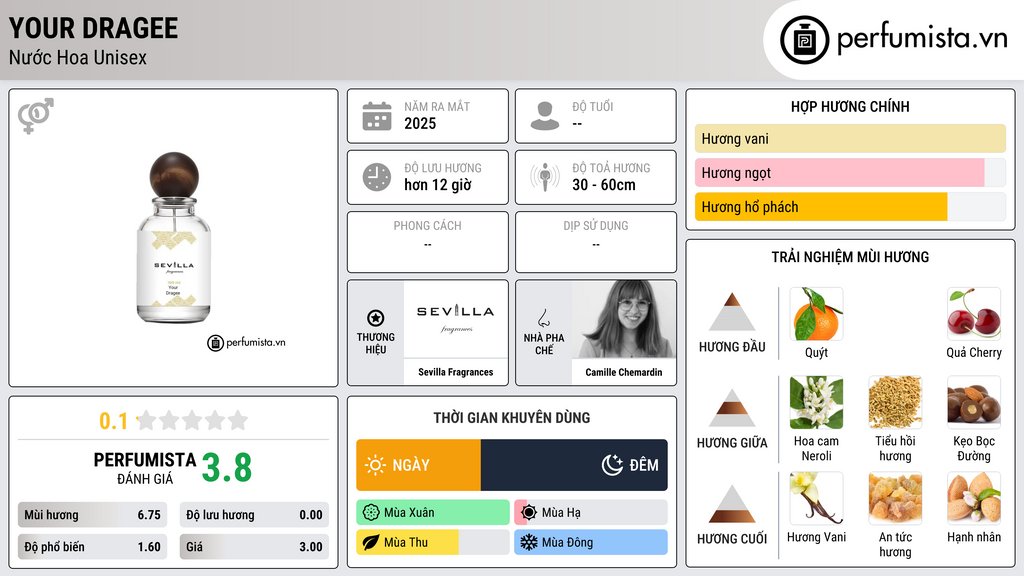Click the Tiểu hồi hương note image
Viewport: 1024px width, 576px height.
[x=895, y=403]
